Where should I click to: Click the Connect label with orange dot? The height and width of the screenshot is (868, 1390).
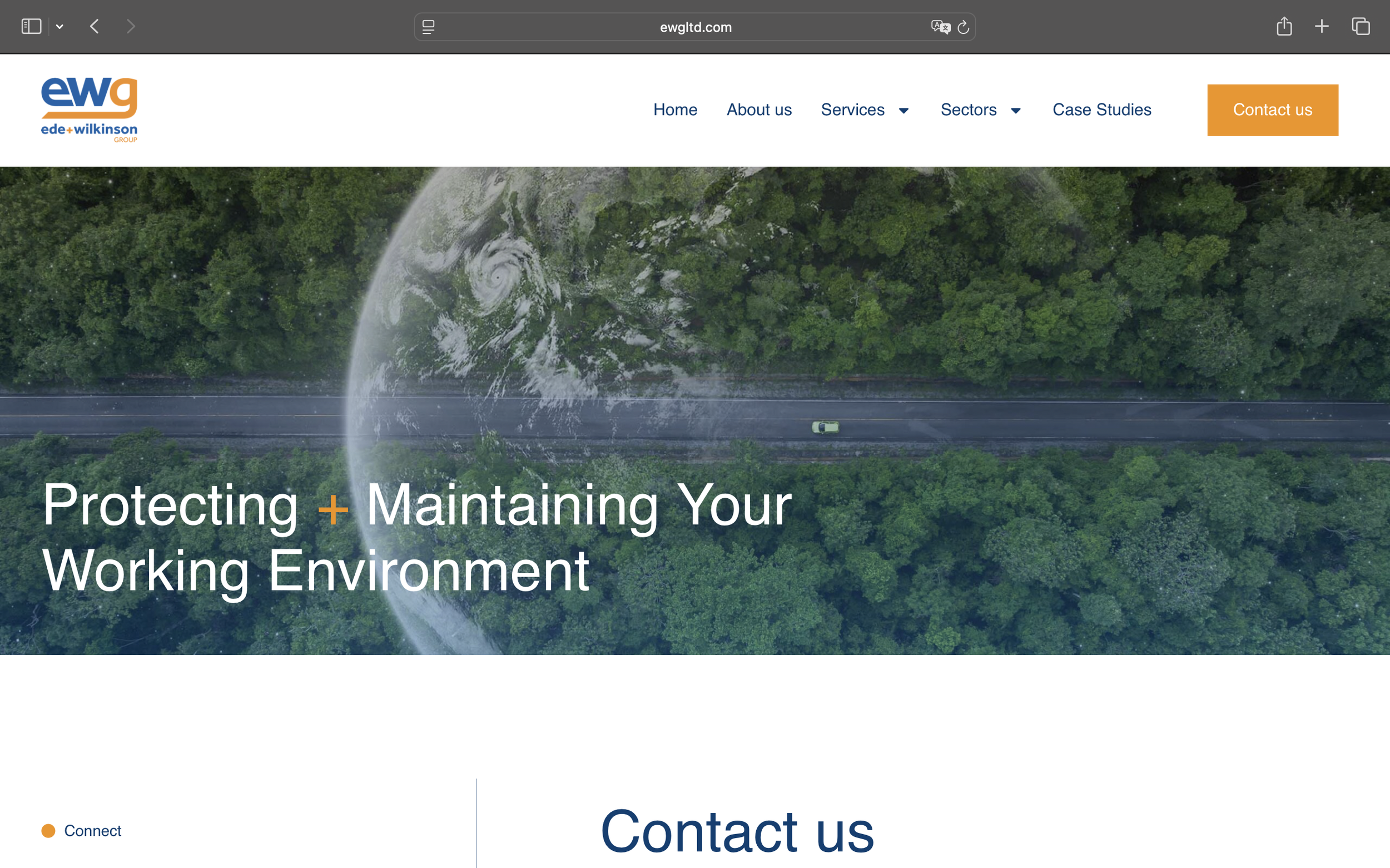point(92,831)
